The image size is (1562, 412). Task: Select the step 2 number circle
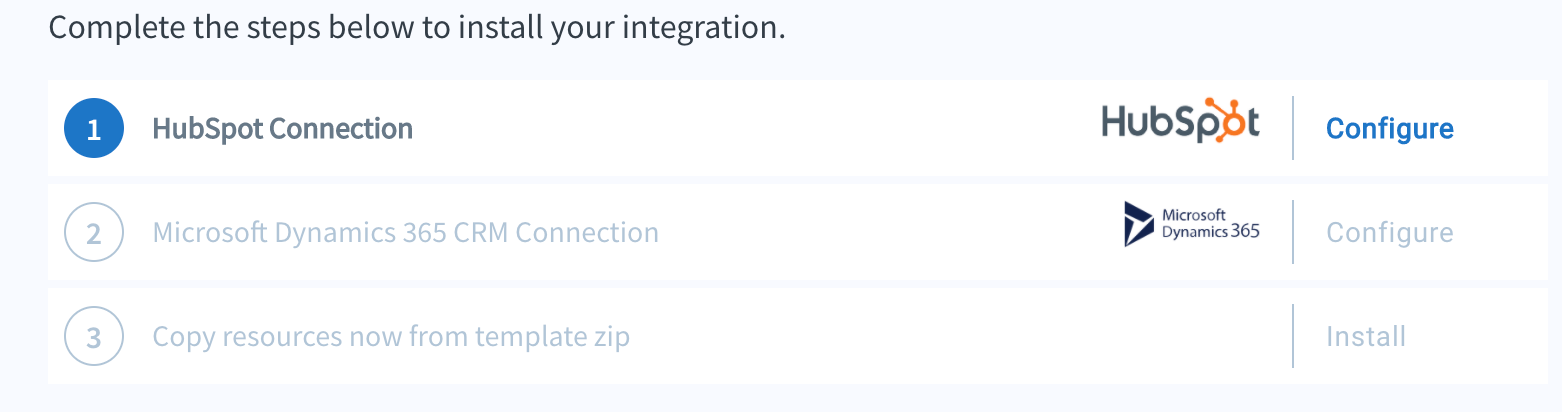[x=94, y=232]
